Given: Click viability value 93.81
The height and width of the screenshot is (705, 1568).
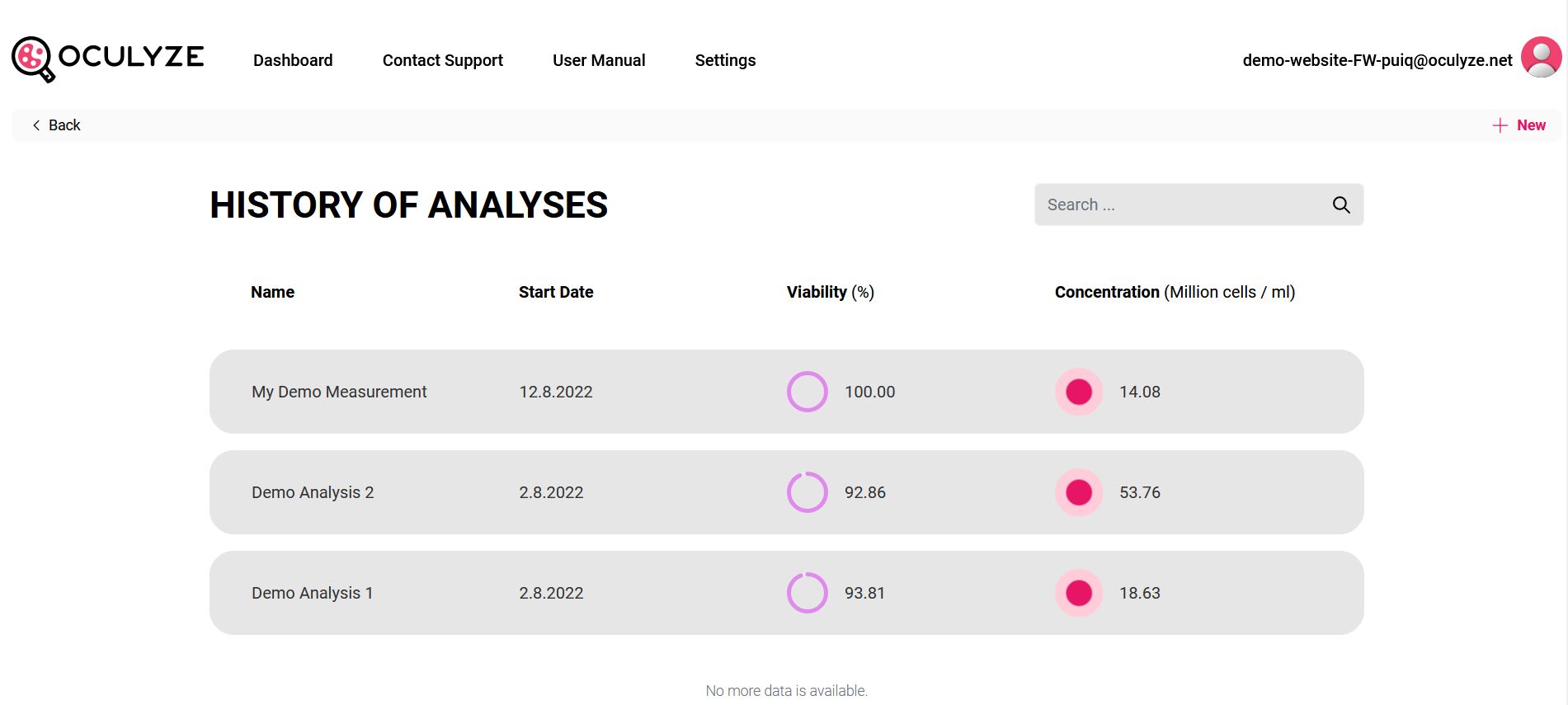Looking at the screenshot, I should (x=864, y=593).
